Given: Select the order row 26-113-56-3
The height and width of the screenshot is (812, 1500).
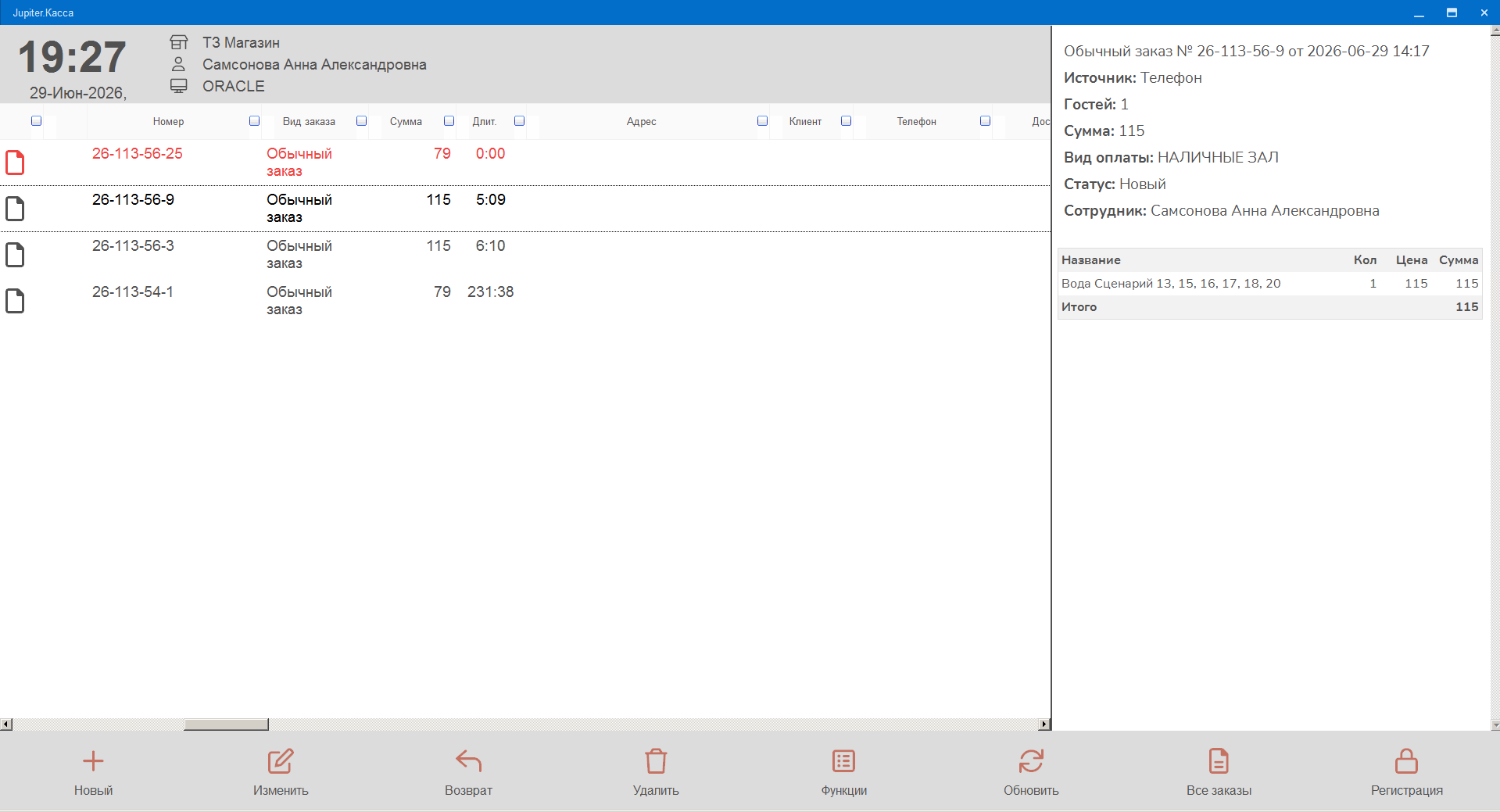Looking at the screenshot, I should pyautogui.click(x=525, y=255).
